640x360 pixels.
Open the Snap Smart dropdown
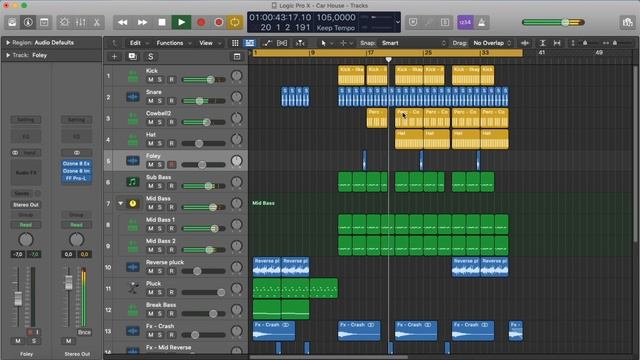pos(413,43)
